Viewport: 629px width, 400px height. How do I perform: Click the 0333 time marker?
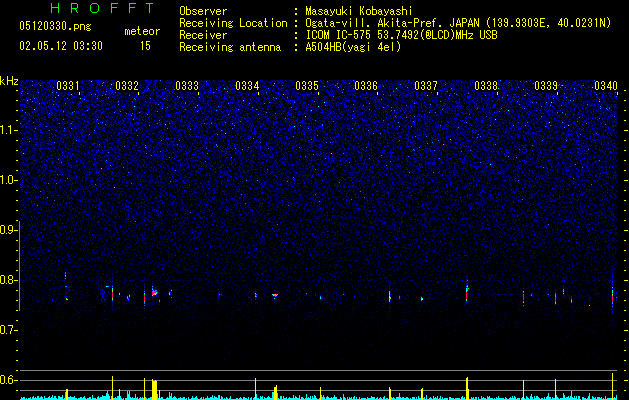[x=187, y=86]
